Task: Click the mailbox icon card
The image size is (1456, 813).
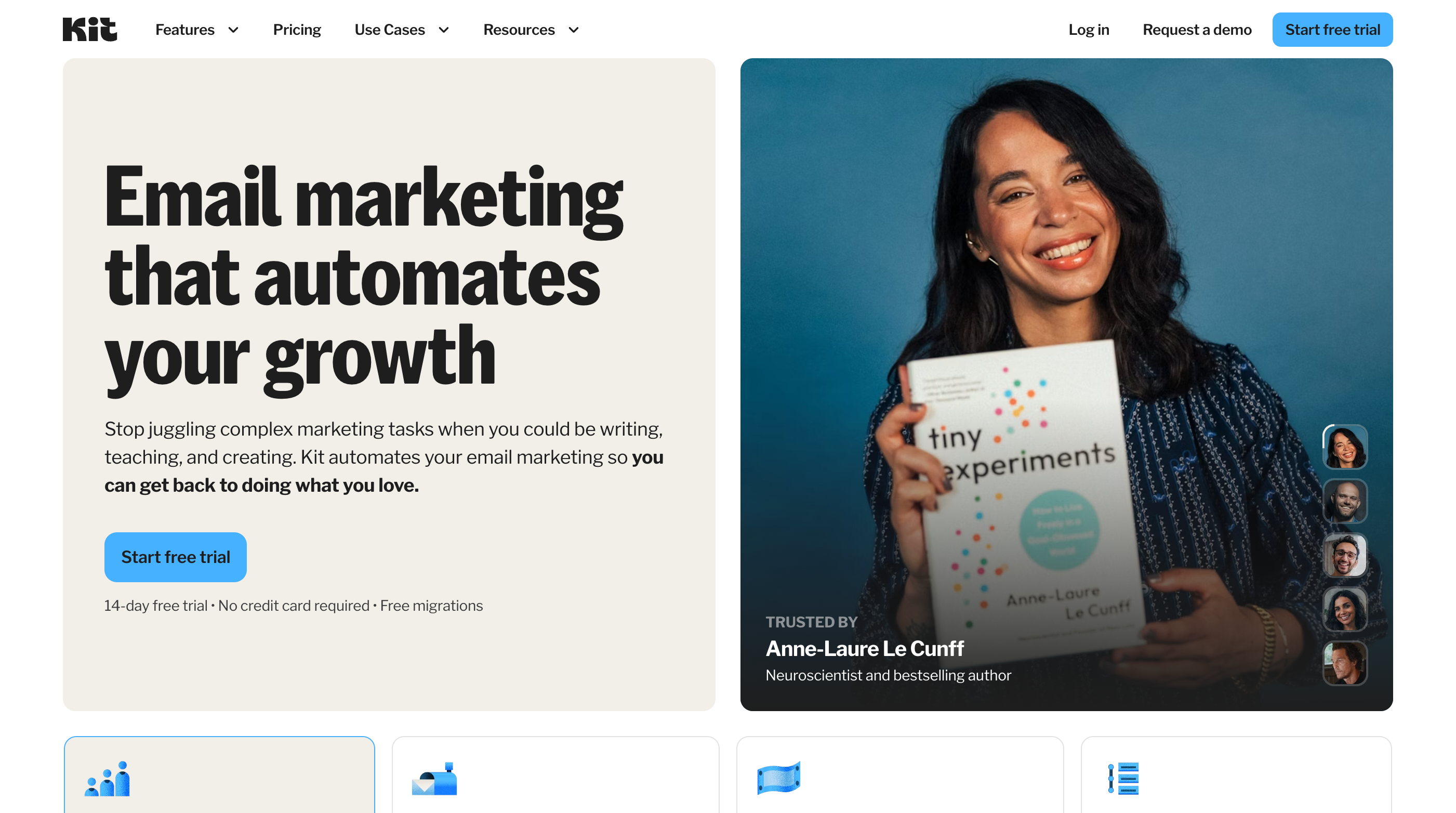Action: click(555, 776)
